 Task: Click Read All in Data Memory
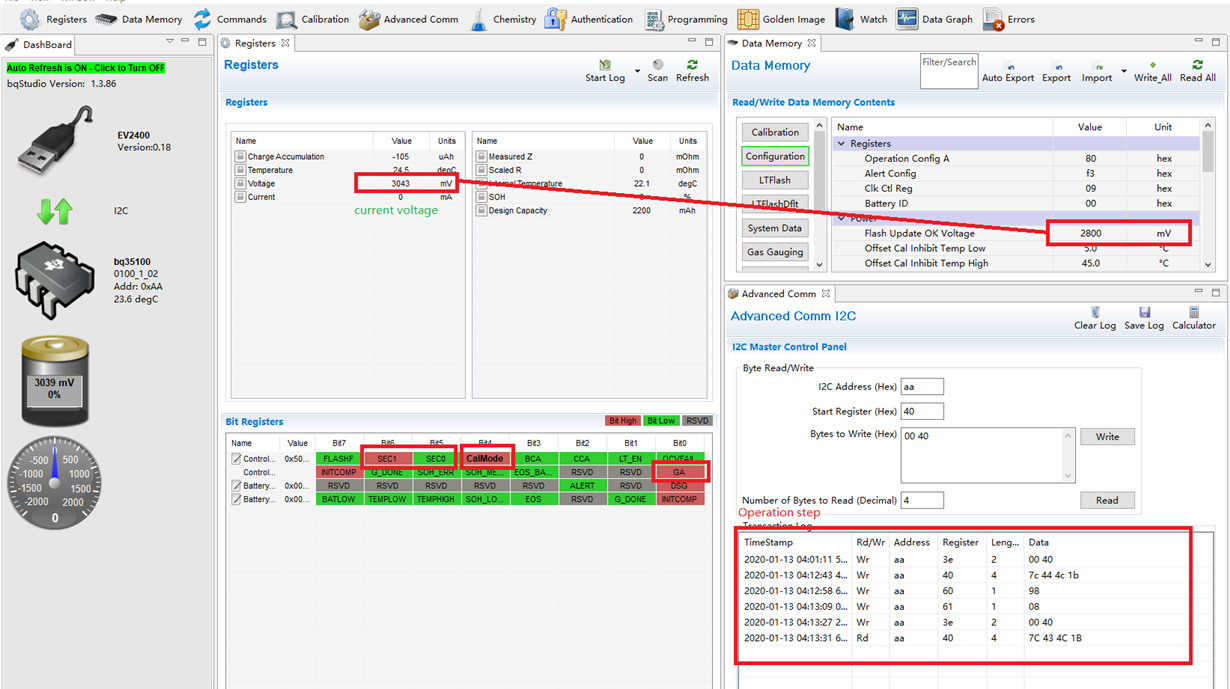(1197, 71)
